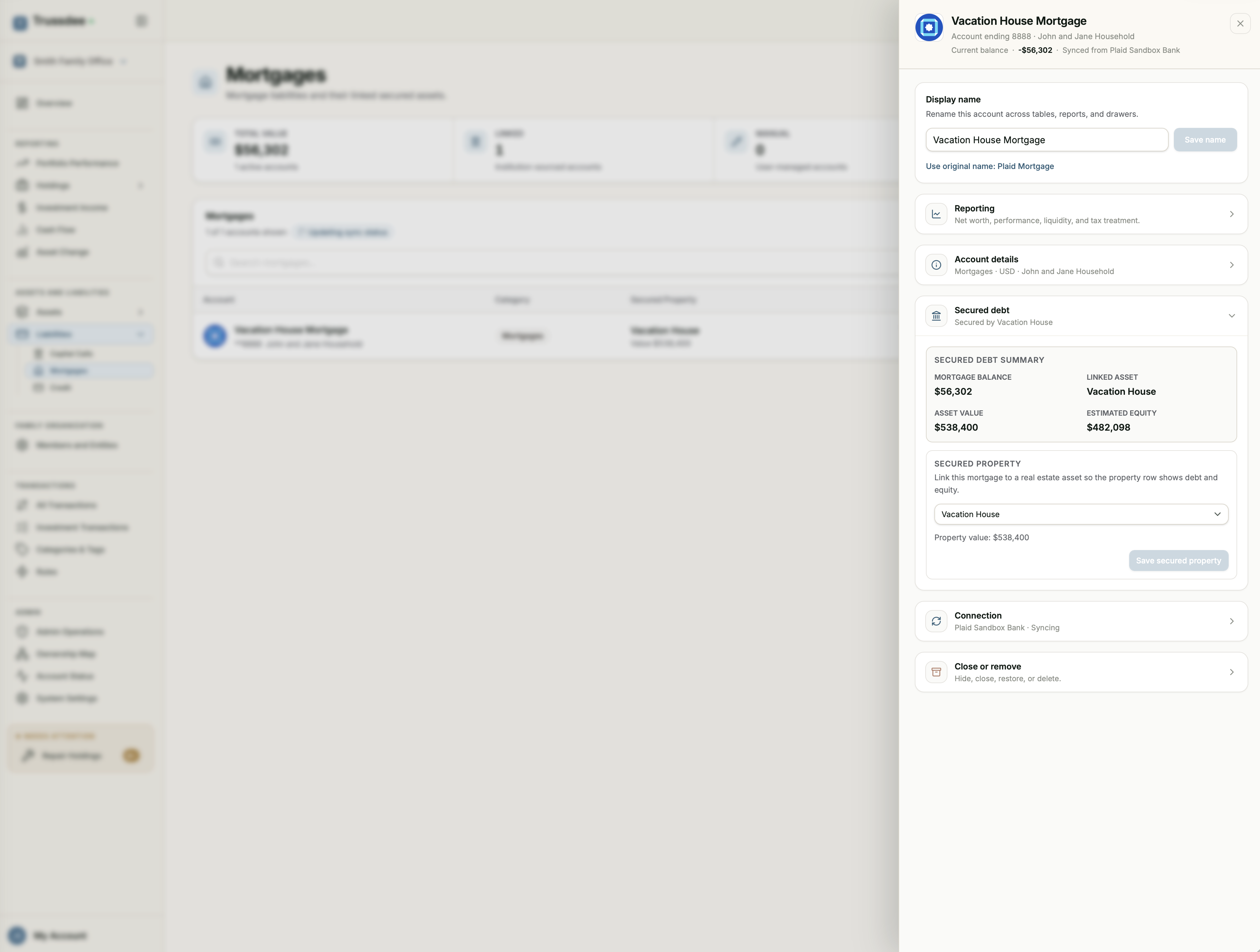Click the SECURED DEBT SUMMARY heading
The image size is (1260, 952).
click(x=989, y=360)
